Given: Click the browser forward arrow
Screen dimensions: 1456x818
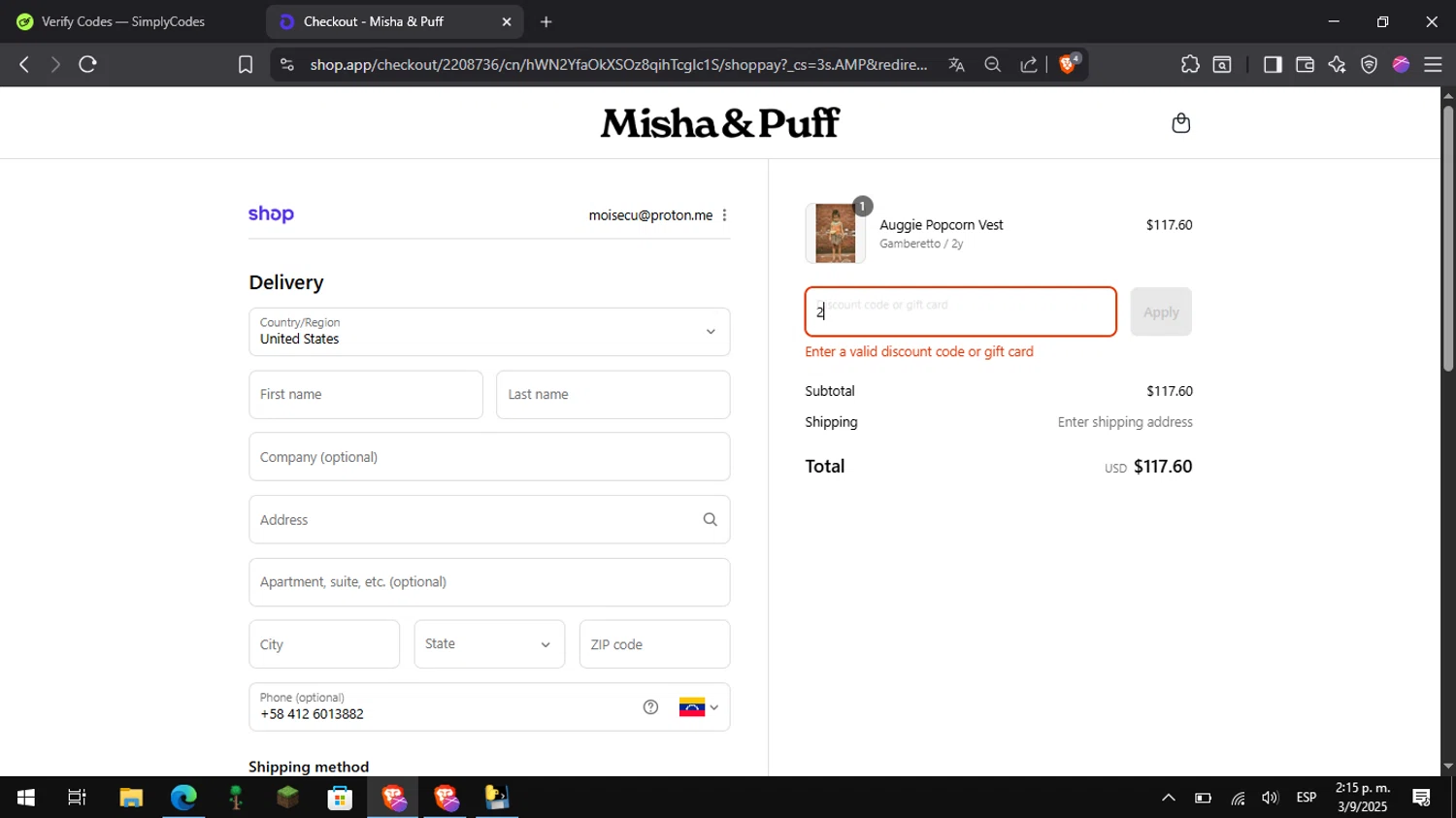Looking at the screenshot, I should click(55, 64).
